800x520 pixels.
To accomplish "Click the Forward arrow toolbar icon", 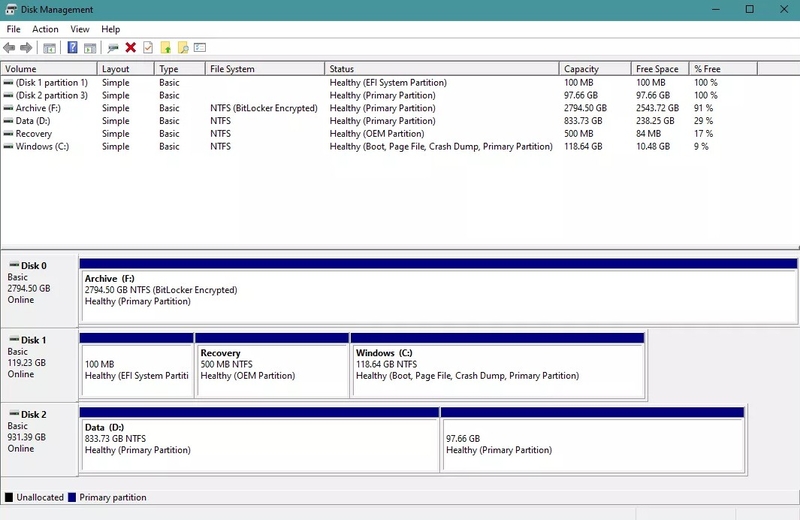I will (26, 48).
